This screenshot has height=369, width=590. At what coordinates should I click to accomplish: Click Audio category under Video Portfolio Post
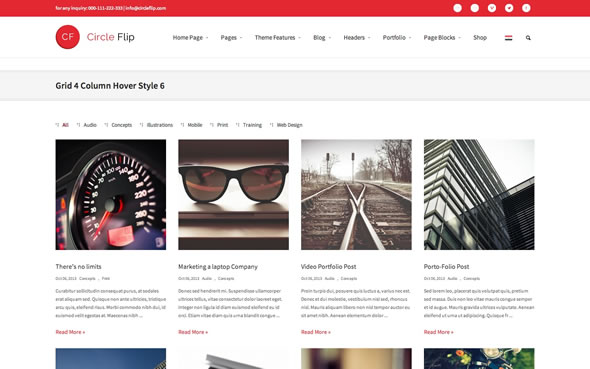pyautogui.click(x=330, y=278)
